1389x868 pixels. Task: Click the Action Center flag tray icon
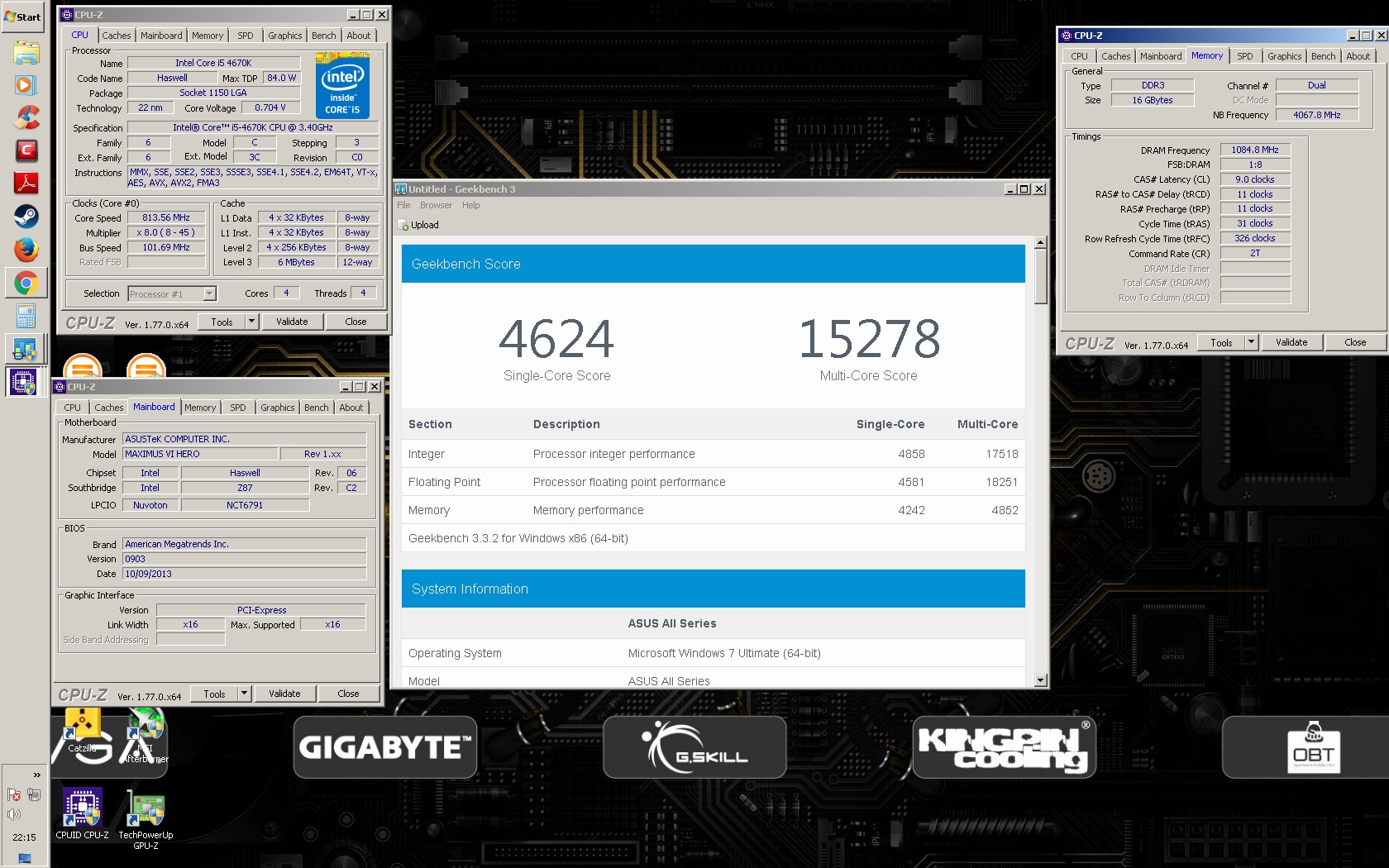13,795
